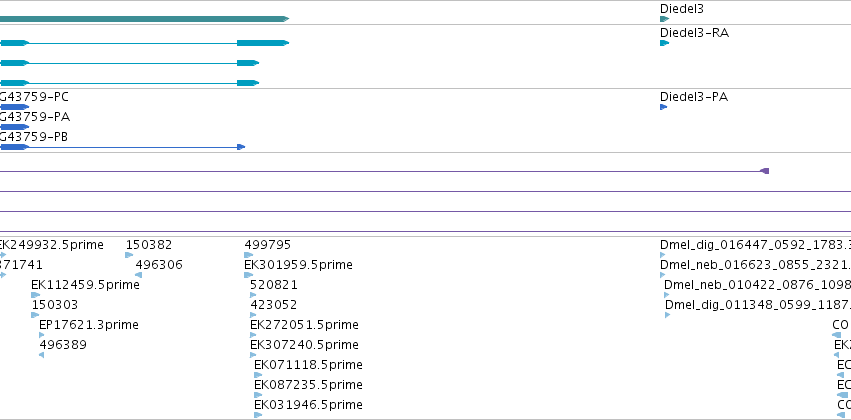Select the EK031946.5prime label
Screen dimensions: 851x420
pyautogui.click(x=308, y=405)
